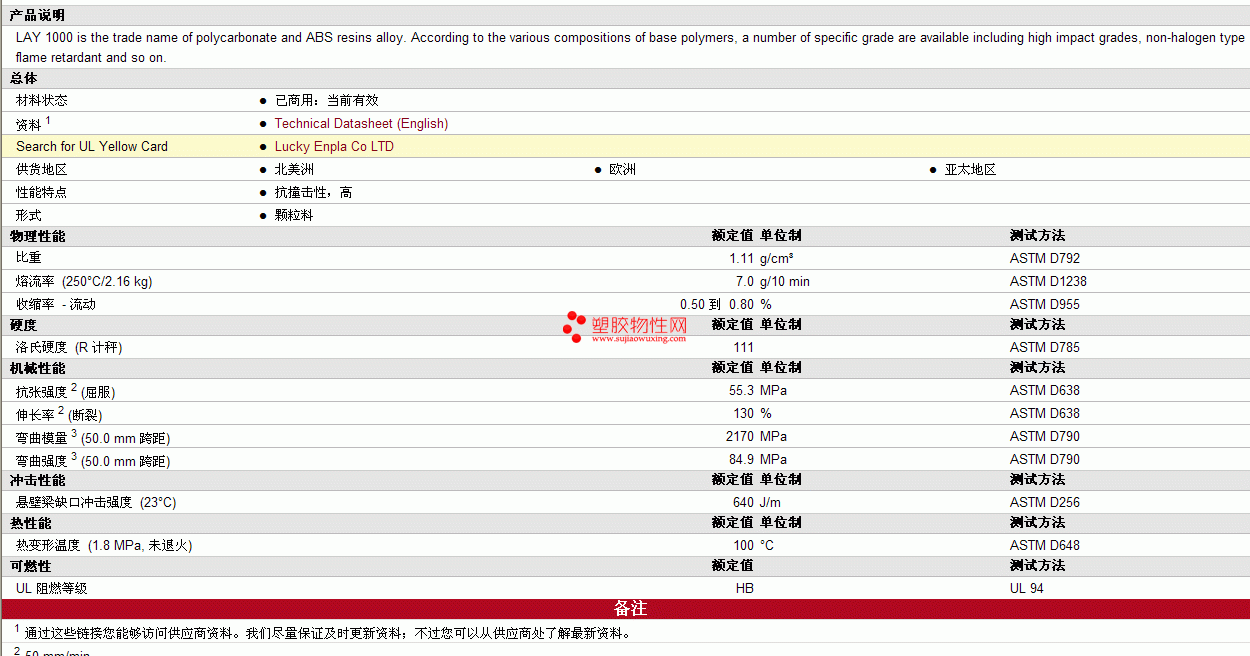The image size is (1250, 656).
Task: Select the 洛氏硬度 (R 计秤) label
Action: (69, 348)
